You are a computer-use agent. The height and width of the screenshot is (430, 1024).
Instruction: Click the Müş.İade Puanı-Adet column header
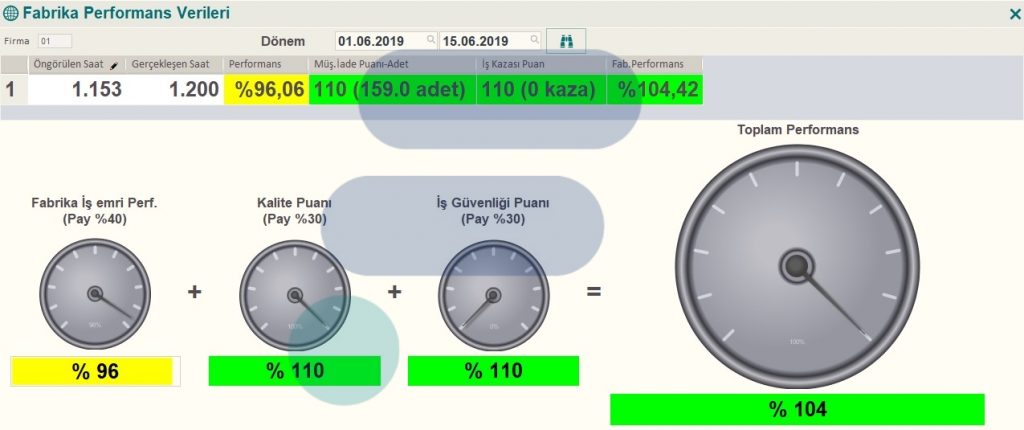coord(392,64)
